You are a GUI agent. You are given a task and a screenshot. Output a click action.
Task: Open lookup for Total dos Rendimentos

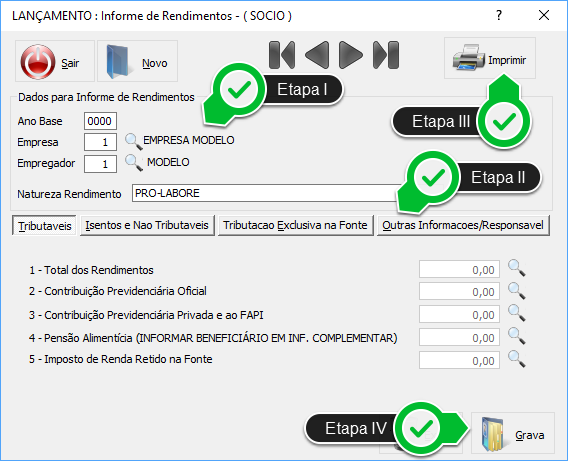[x=516, y=268]
